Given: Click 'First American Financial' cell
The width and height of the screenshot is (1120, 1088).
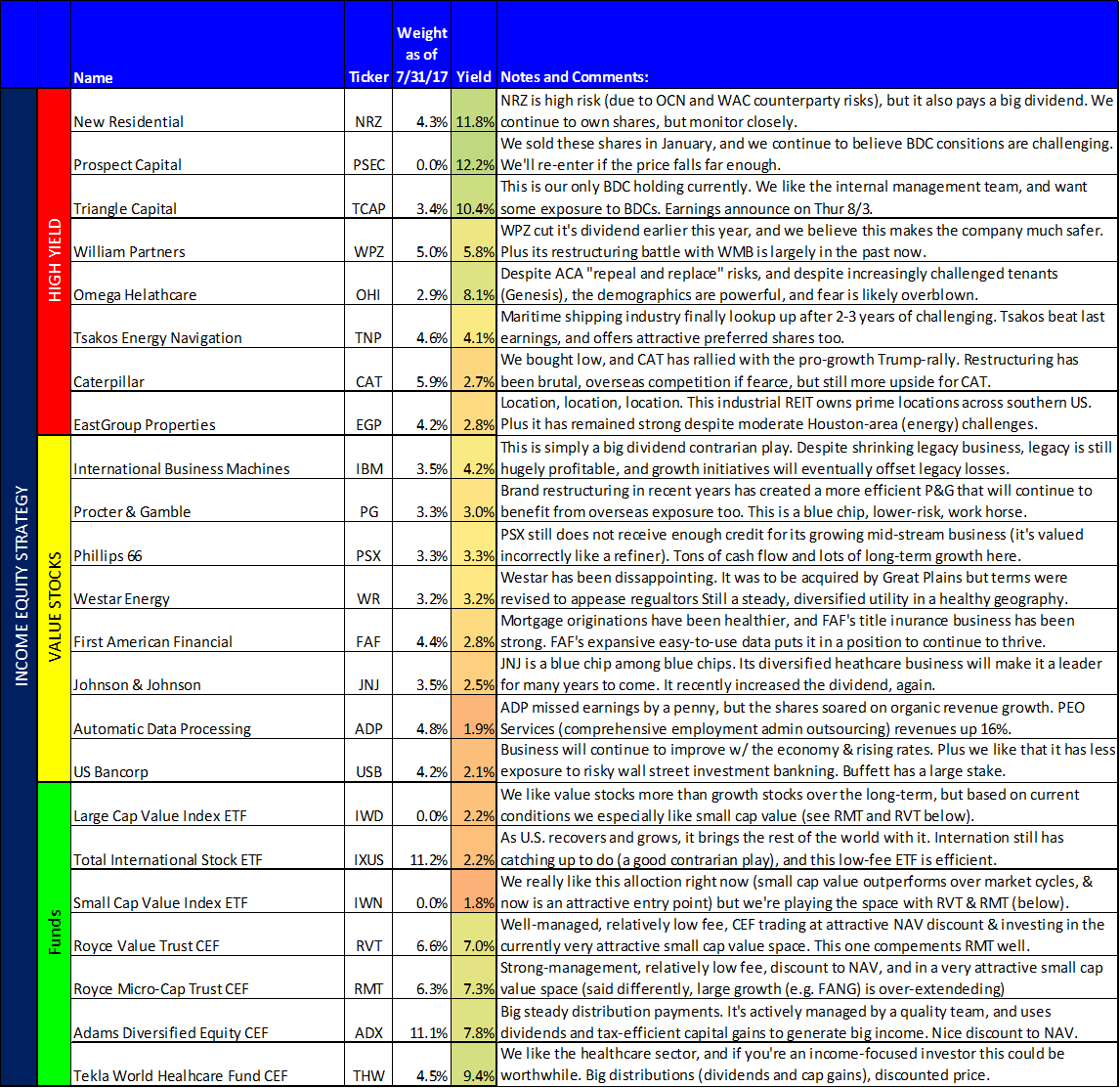Looking at the screenshot, I should [207, 631].
